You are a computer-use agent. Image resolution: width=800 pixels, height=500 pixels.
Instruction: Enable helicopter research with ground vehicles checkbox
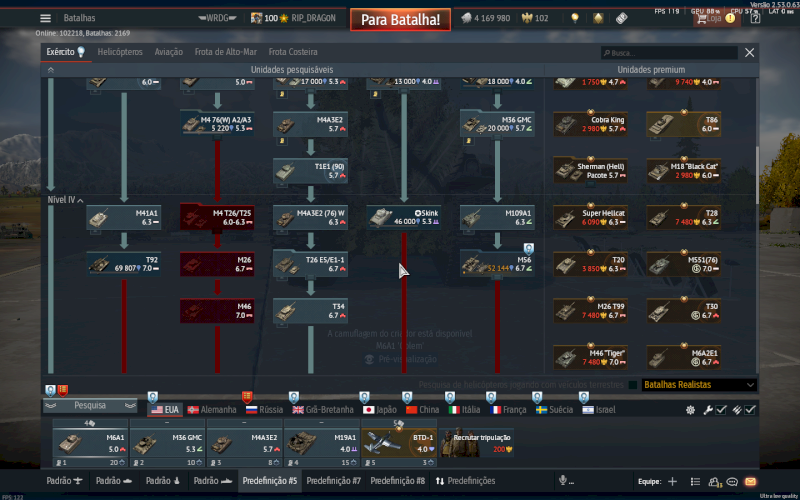(x=632, y=385)
